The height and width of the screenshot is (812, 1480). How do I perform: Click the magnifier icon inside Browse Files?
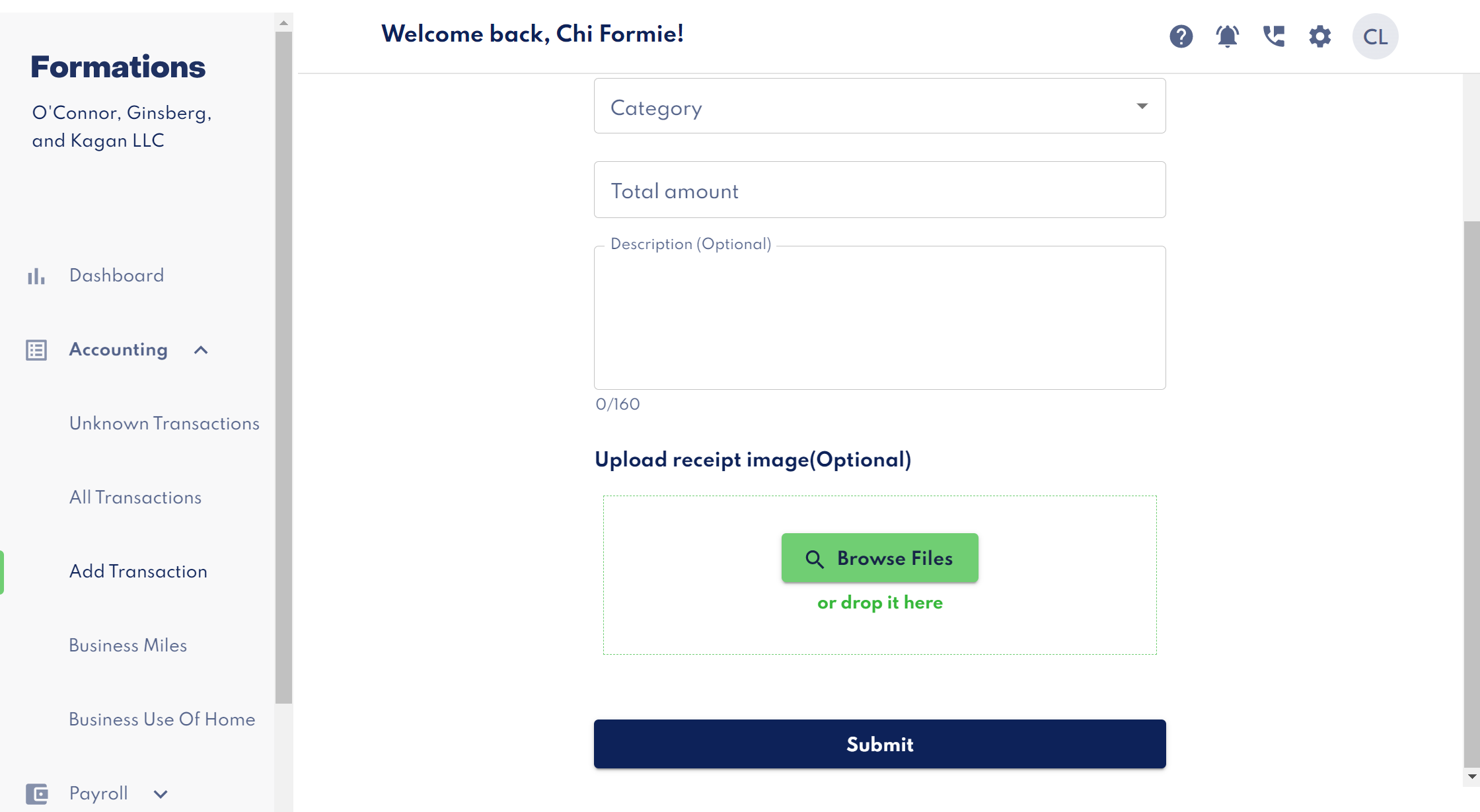815,558
